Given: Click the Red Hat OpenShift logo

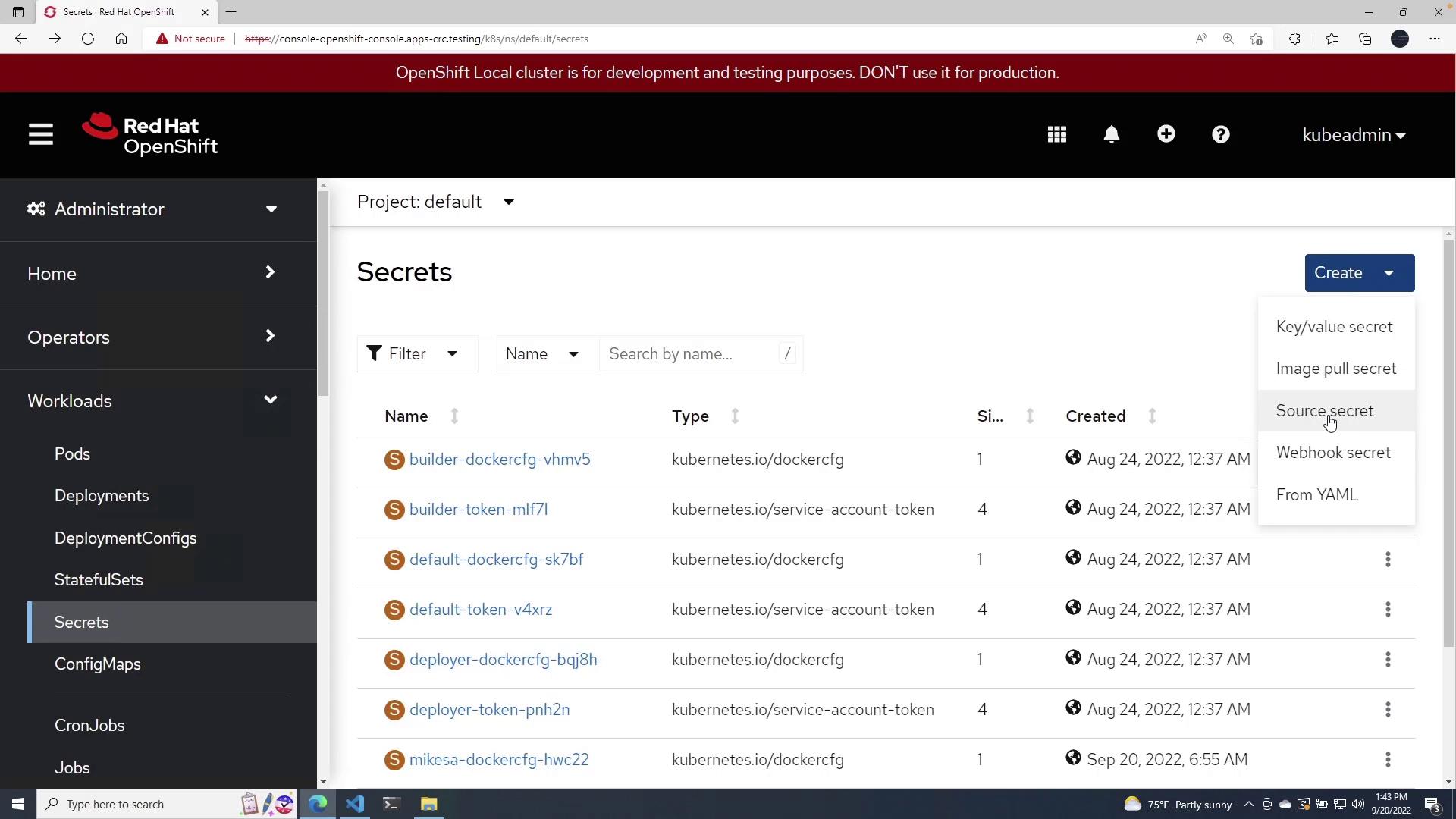Looking at the screenshot, I should [150, 136].
